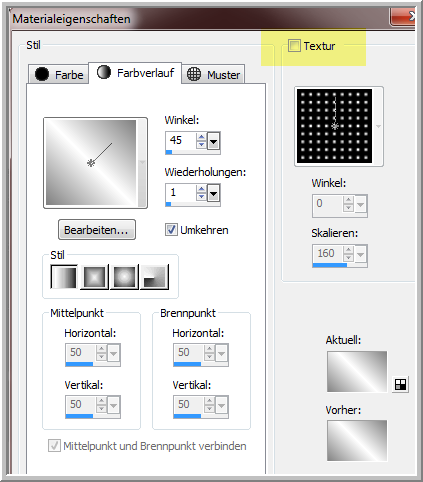Click the dotted texture preview thumbnail

click(334, 126)
